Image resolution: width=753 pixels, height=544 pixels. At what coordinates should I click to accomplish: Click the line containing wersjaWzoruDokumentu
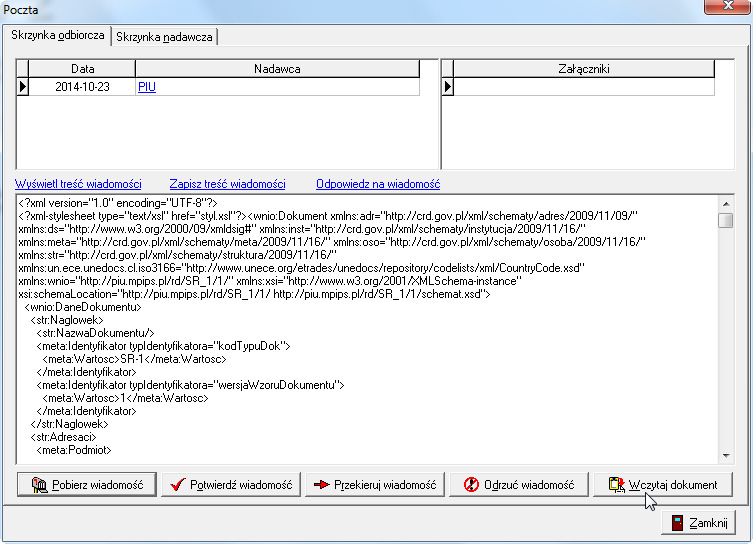[x=190, y=385]
